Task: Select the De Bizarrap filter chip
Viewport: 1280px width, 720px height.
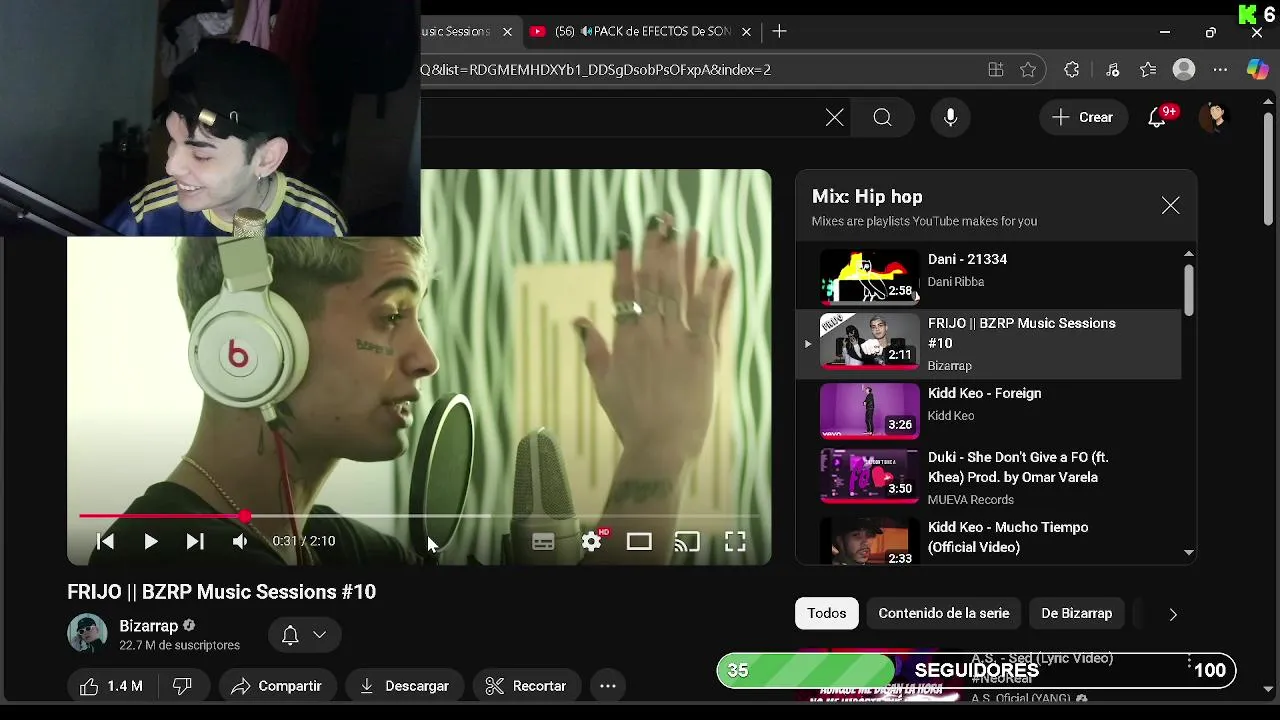Action: point(1076,613)
